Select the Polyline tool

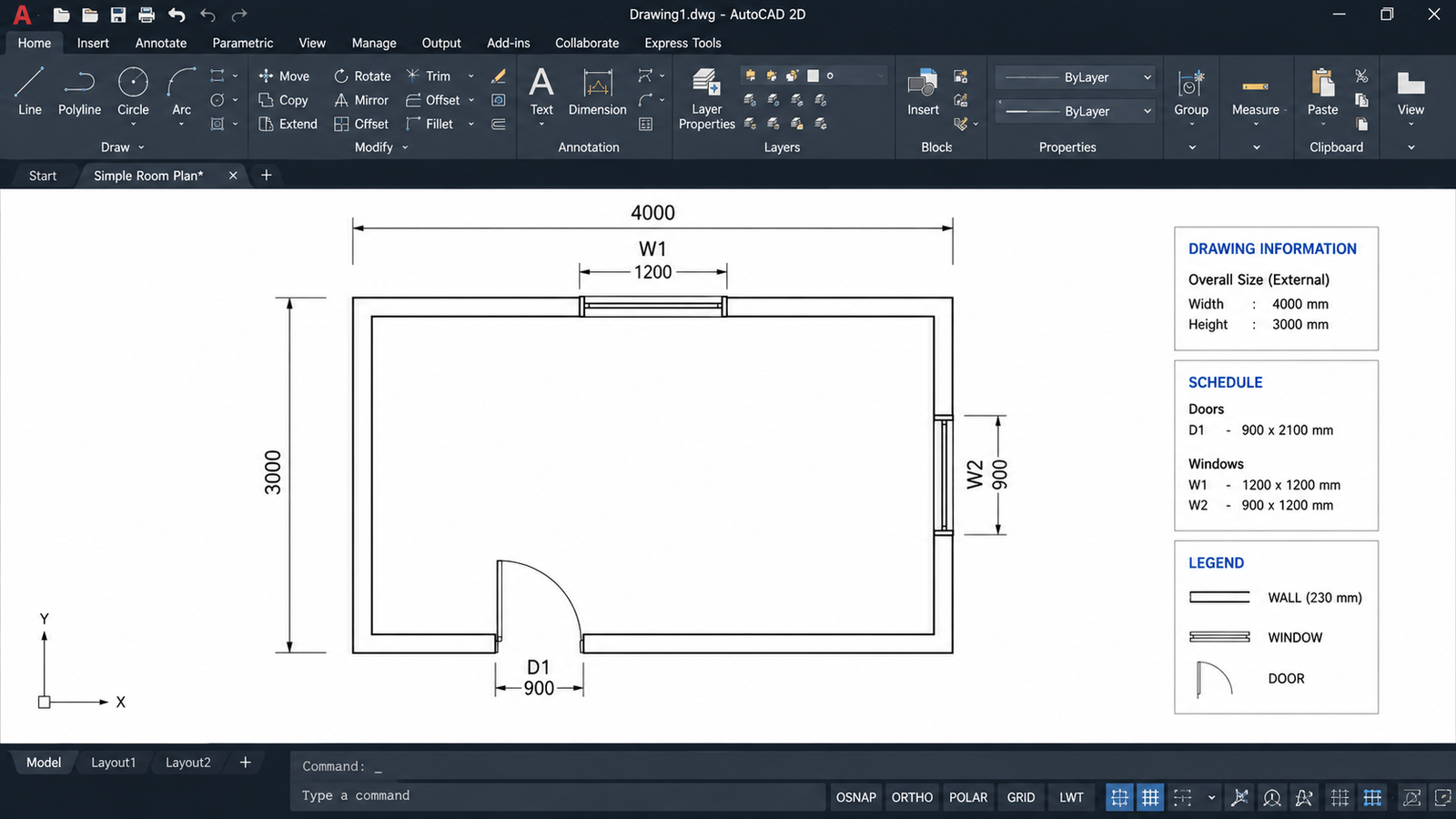[x=79, y=91]
